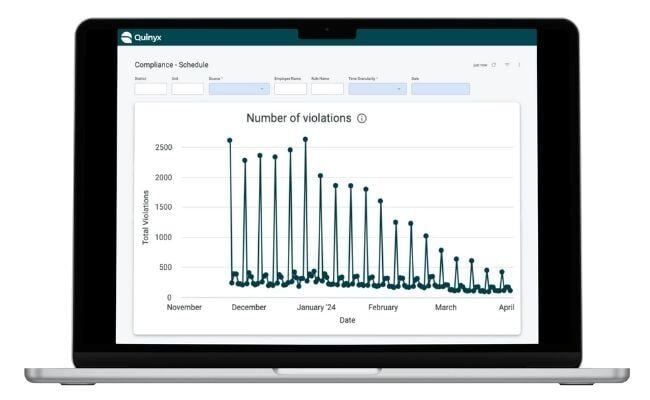Click the last data point near April
This screenshot has height=400, width=650.
[x=510, y=290]
